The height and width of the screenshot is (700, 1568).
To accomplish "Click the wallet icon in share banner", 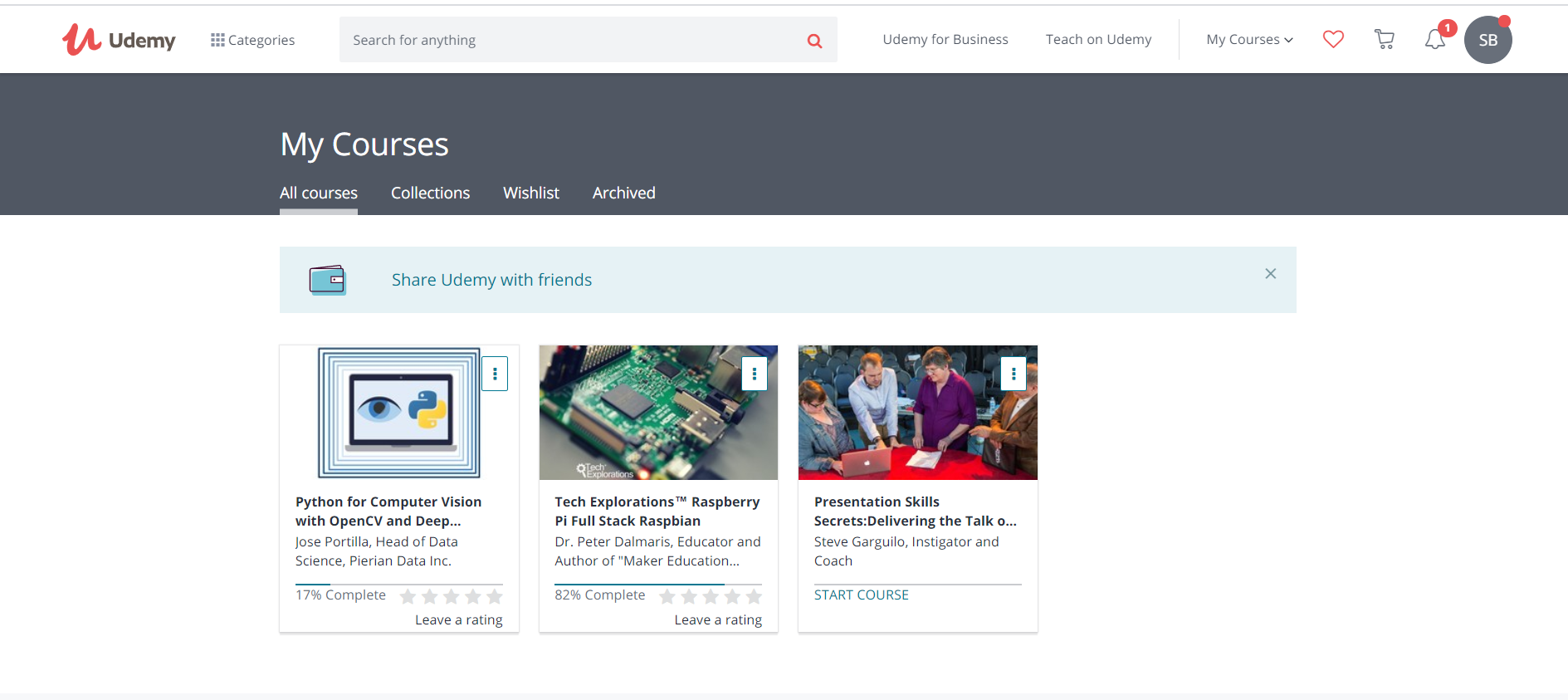I will click(x=328, y=280).
